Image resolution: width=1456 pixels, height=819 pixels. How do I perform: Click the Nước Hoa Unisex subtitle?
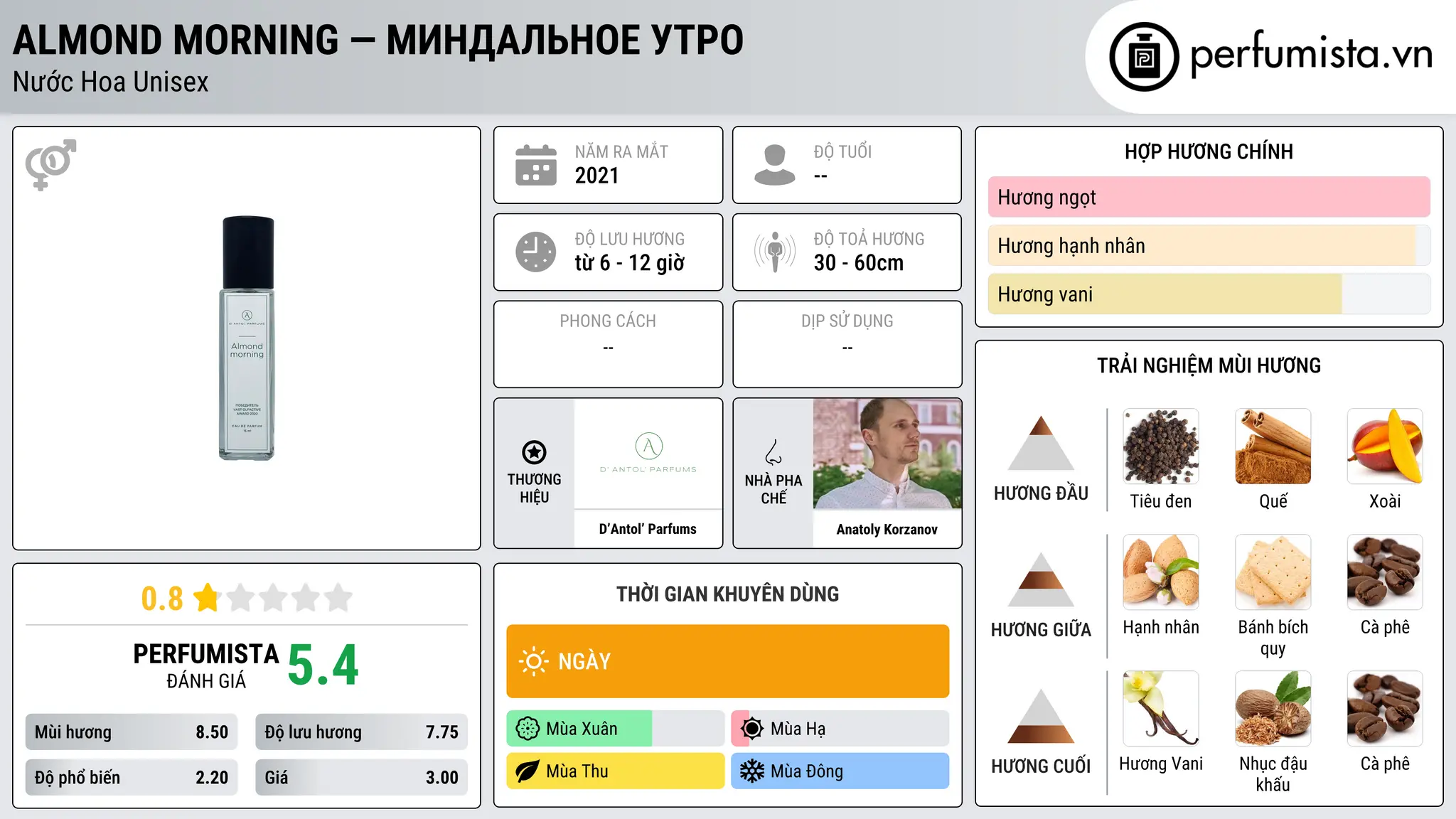(x=111, y=82)
